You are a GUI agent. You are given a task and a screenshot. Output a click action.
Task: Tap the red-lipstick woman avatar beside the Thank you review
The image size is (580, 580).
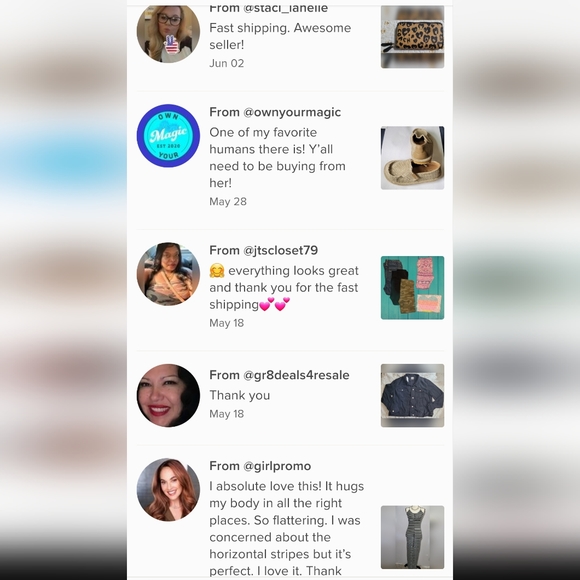tap(168, 395)
